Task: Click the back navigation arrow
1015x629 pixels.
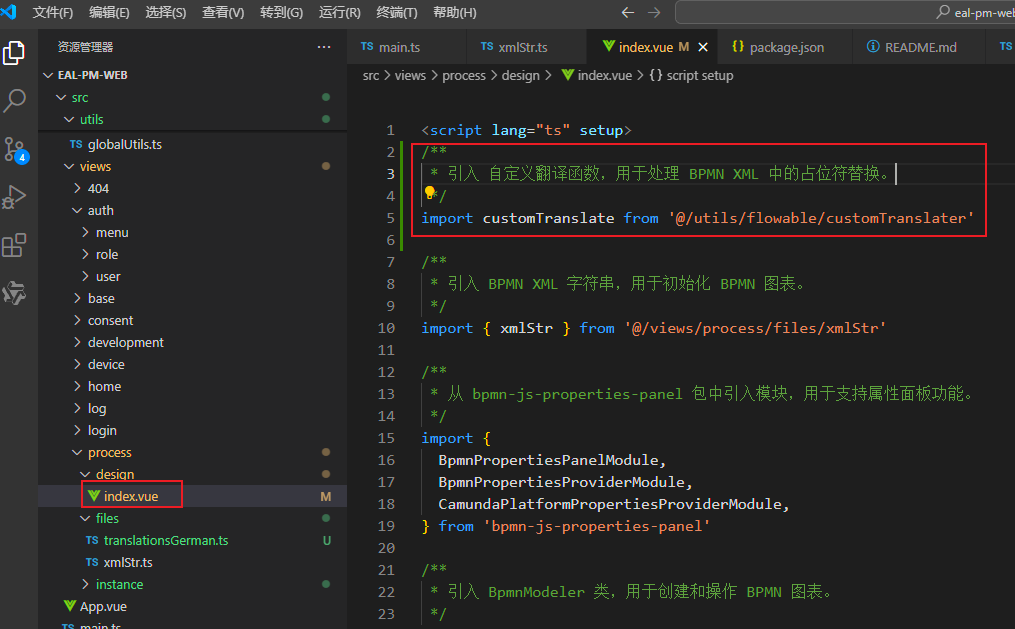Action: point(628,13)
